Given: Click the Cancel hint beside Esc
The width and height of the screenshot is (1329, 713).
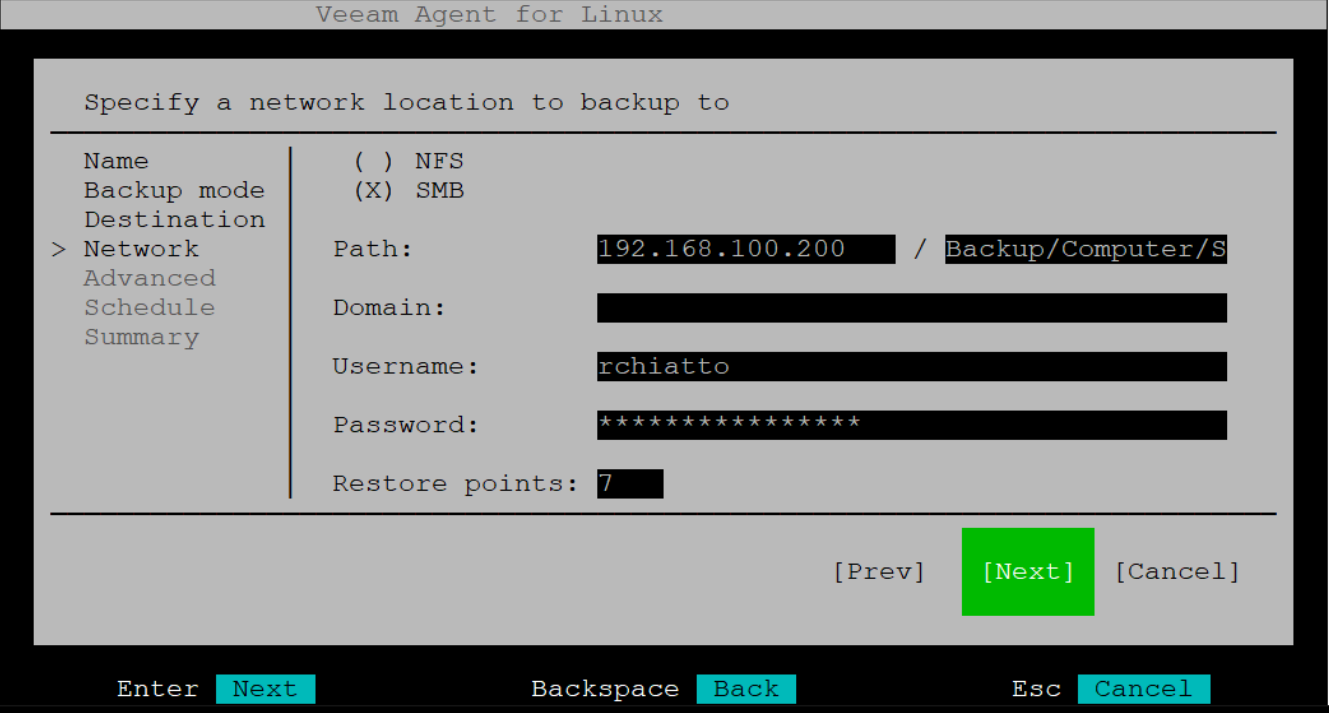Looking at the screenshot, I should click(x=1144, y=689).
